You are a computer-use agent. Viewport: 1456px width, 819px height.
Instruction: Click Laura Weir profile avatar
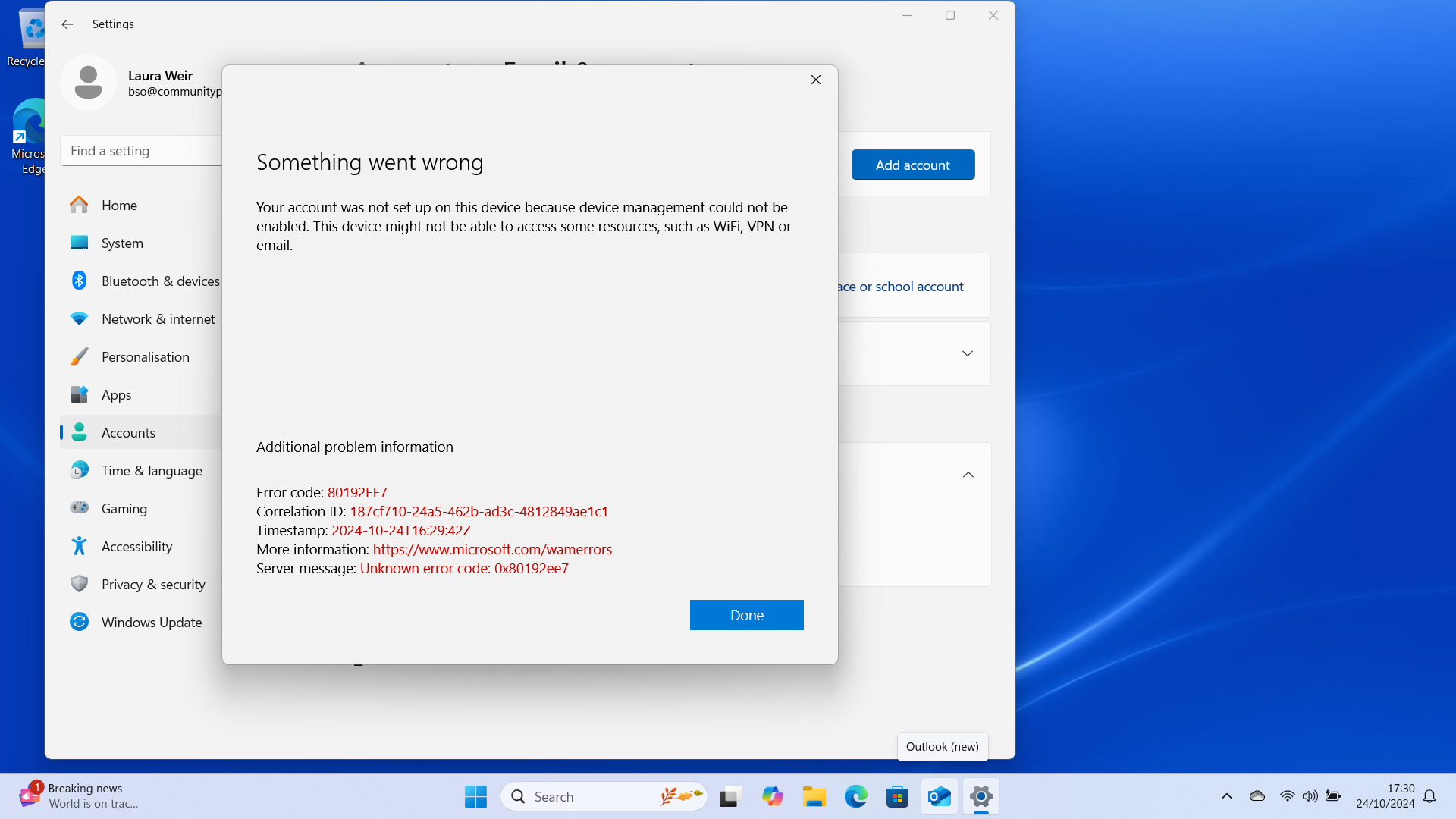(x=89, y=83)
